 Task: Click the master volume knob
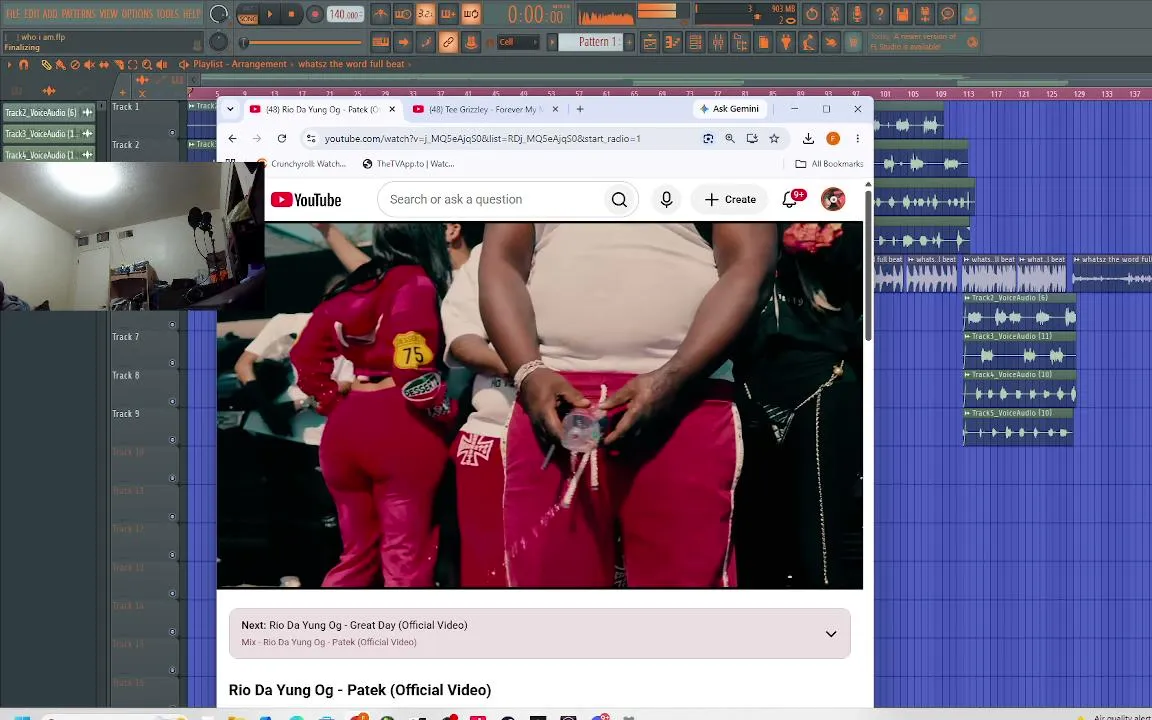click(218, 14)
